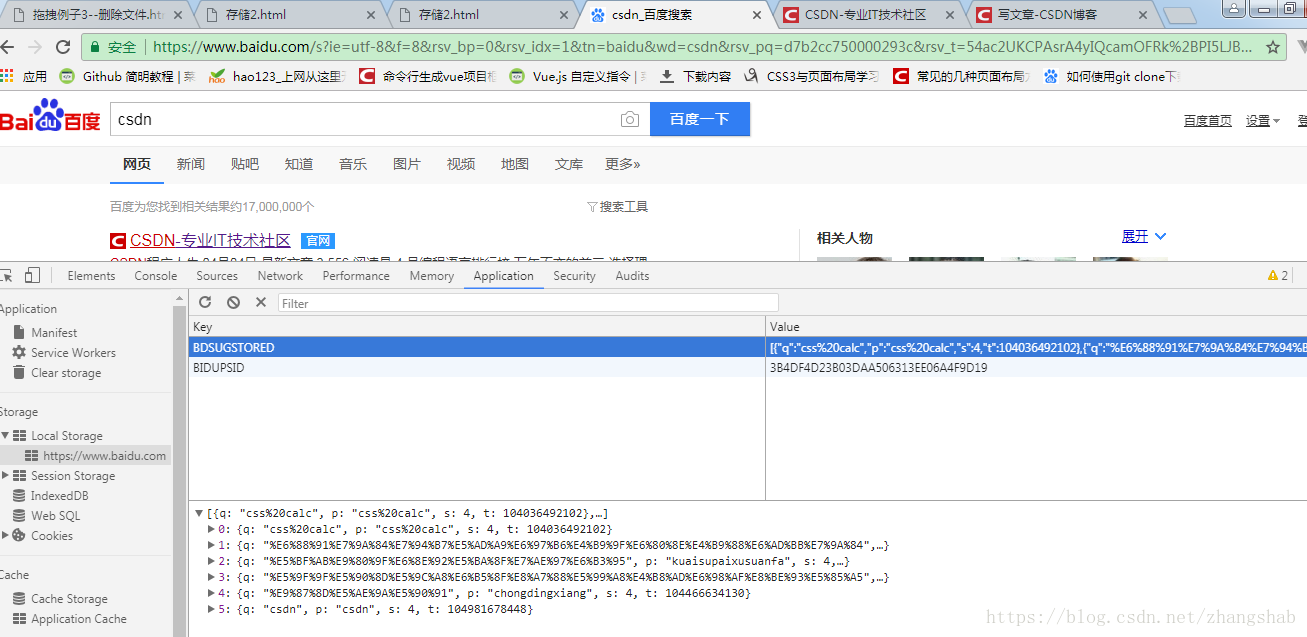Viewport: 1307px width, 637px height.
Task: Select the 图片 search category
Action: [407, 164]
